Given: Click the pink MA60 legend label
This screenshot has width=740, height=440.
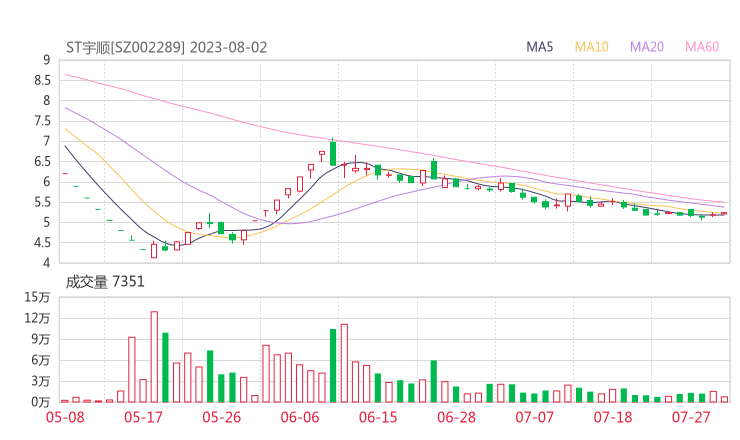Looking at the screenshot, I should coord(703,47).
